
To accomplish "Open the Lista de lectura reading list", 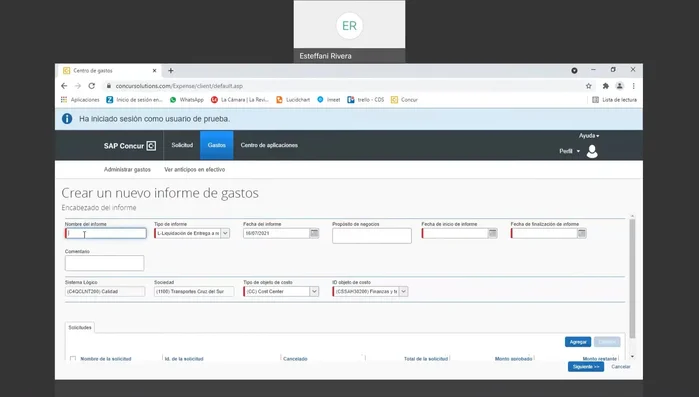I will 614,100.
